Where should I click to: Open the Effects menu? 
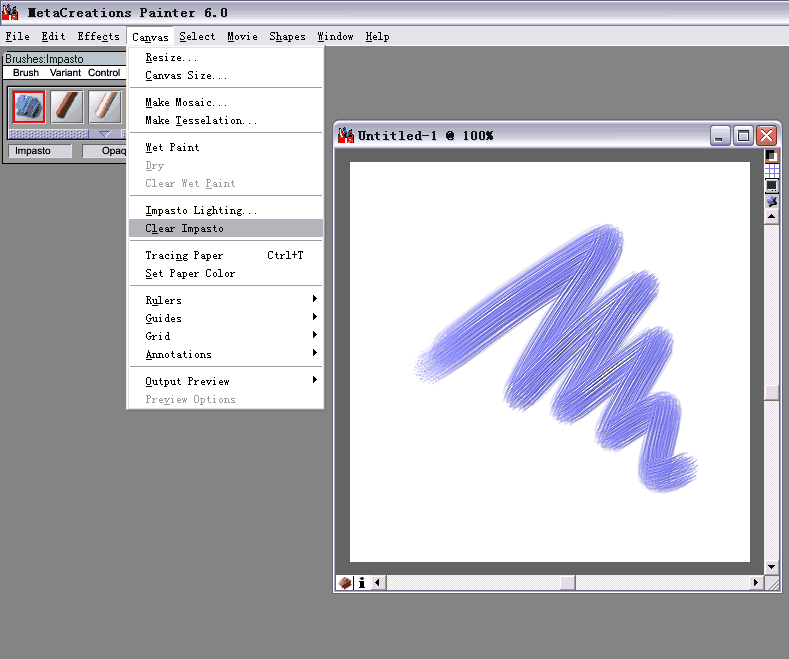(x=98, y=37)
